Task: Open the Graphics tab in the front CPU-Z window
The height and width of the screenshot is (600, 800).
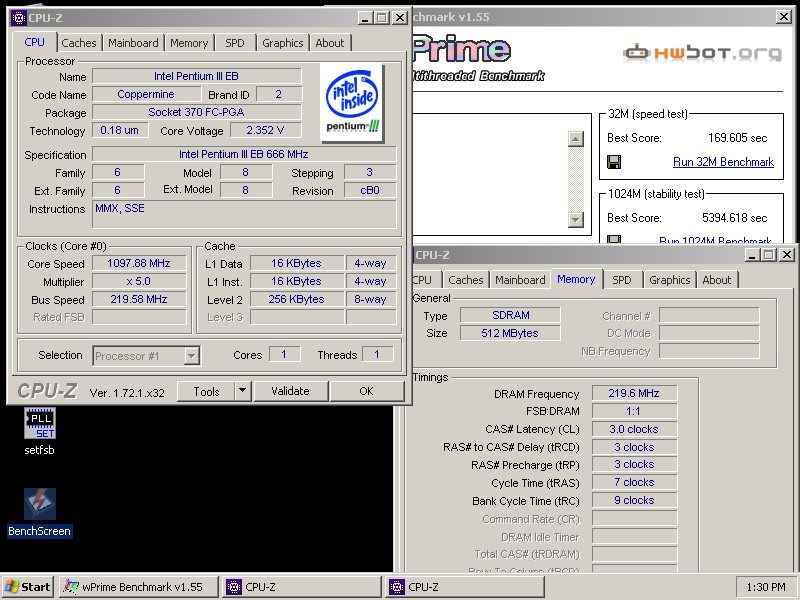Action: point(283,43)
